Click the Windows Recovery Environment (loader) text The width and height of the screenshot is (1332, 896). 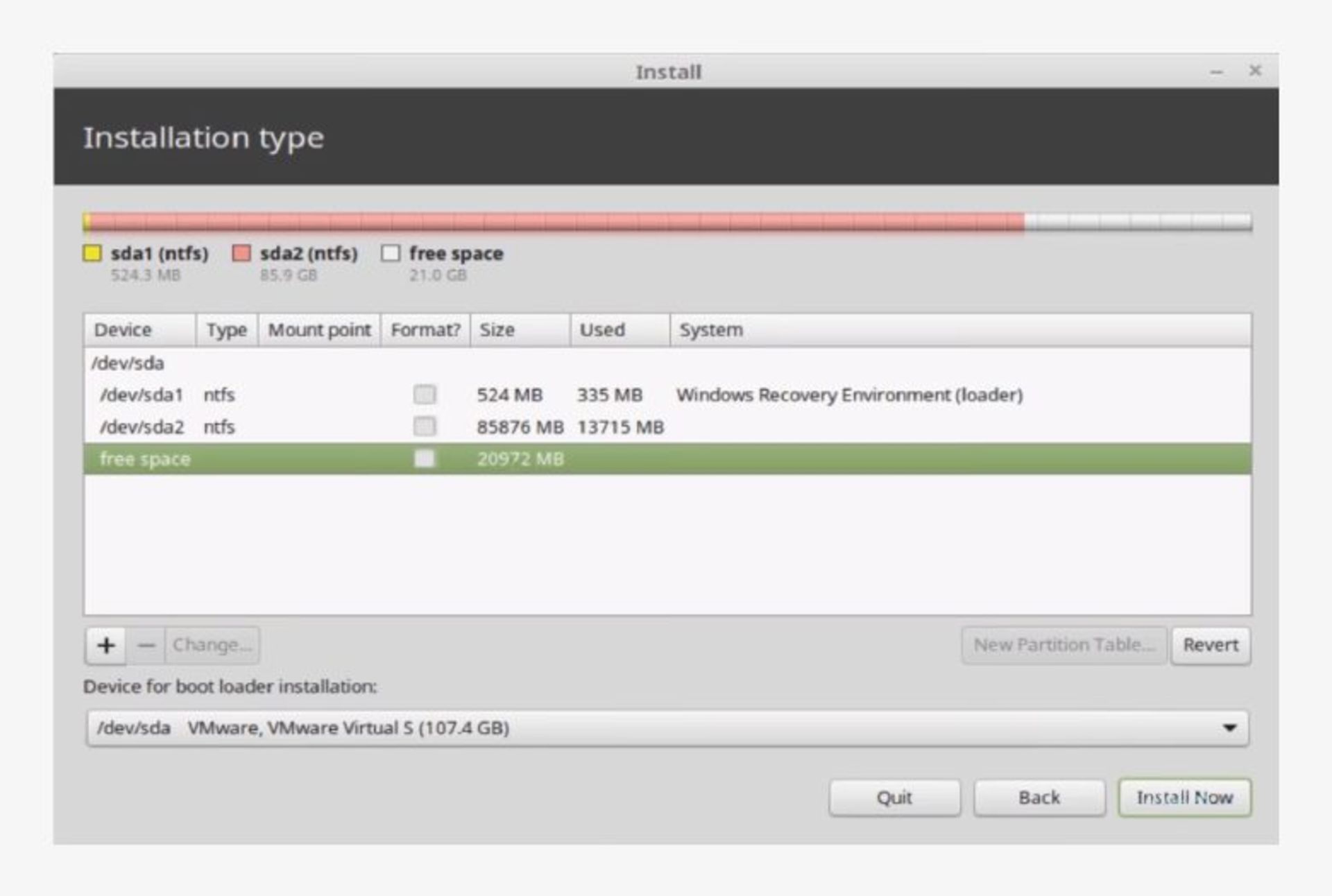(x=850, y=395)
